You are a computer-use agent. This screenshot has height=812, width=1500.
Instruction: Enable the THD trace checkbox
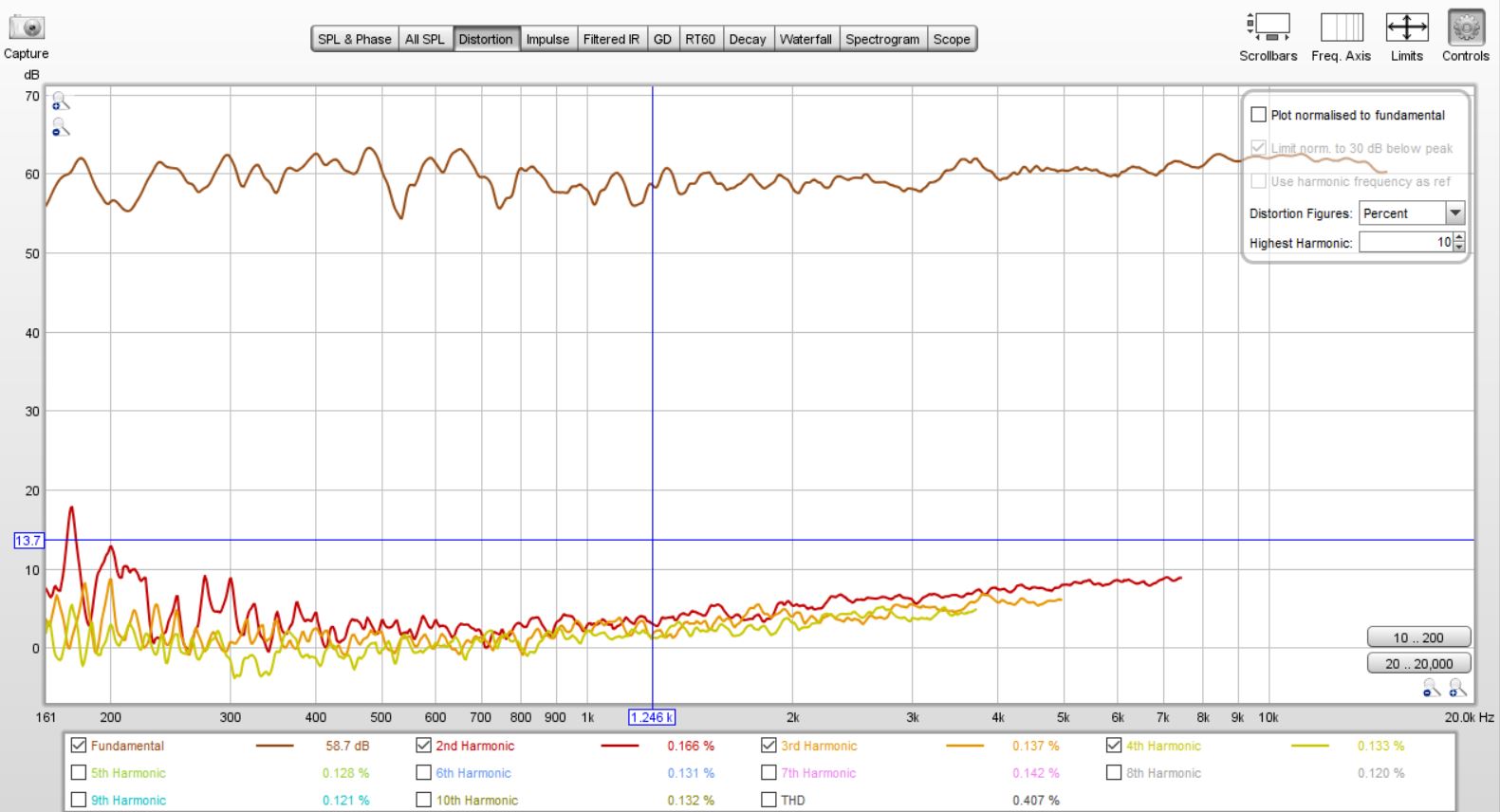[x=769, y=800]
